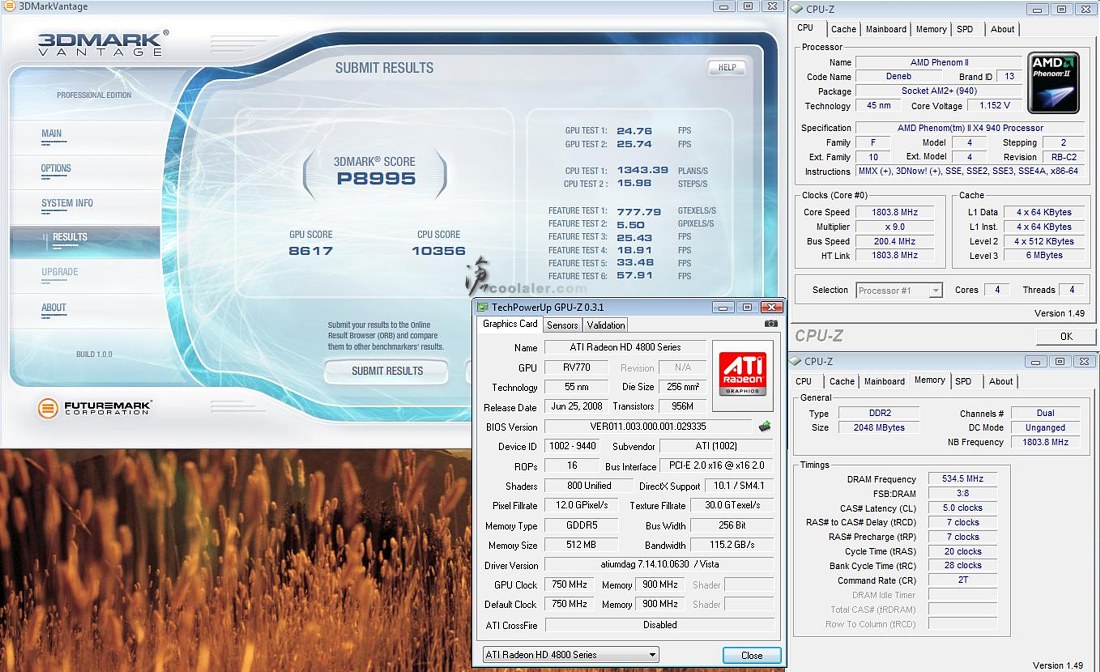
Task: Open the About tab in lower CPU-Z window
Action: pos(1001,382)
